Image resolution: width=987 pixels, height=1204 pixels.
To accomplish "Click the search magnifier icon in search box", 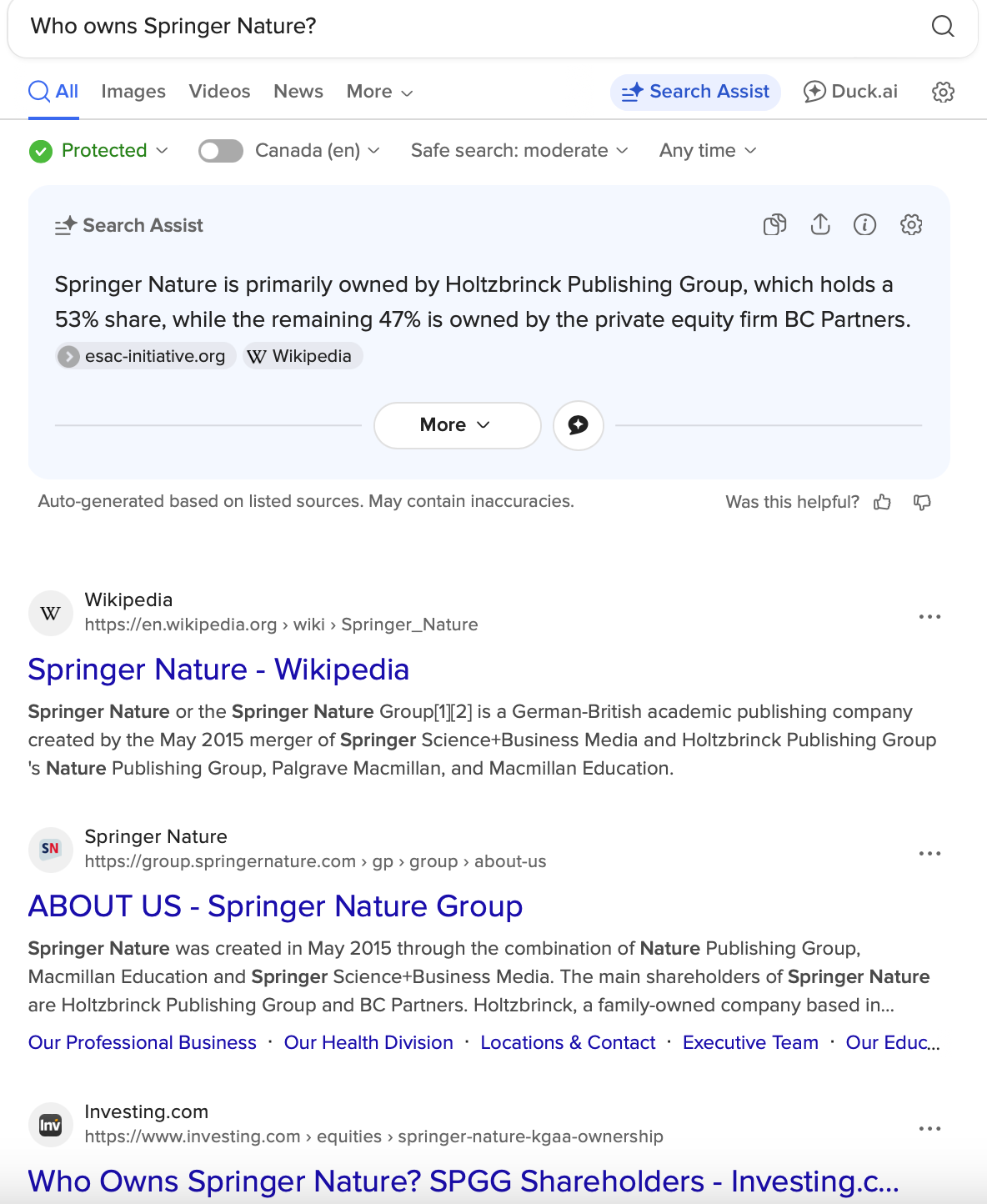I will pos(943,26).
